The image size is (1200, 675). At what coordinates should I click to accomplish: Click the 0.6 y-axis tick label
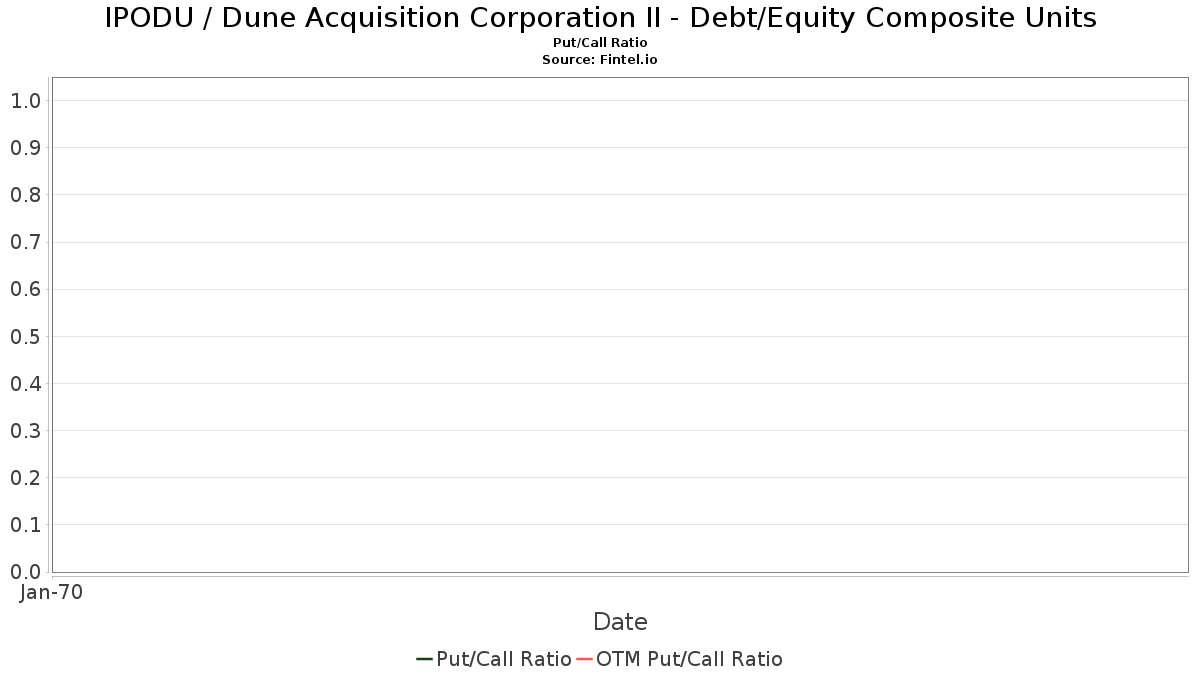click(25, 289)
